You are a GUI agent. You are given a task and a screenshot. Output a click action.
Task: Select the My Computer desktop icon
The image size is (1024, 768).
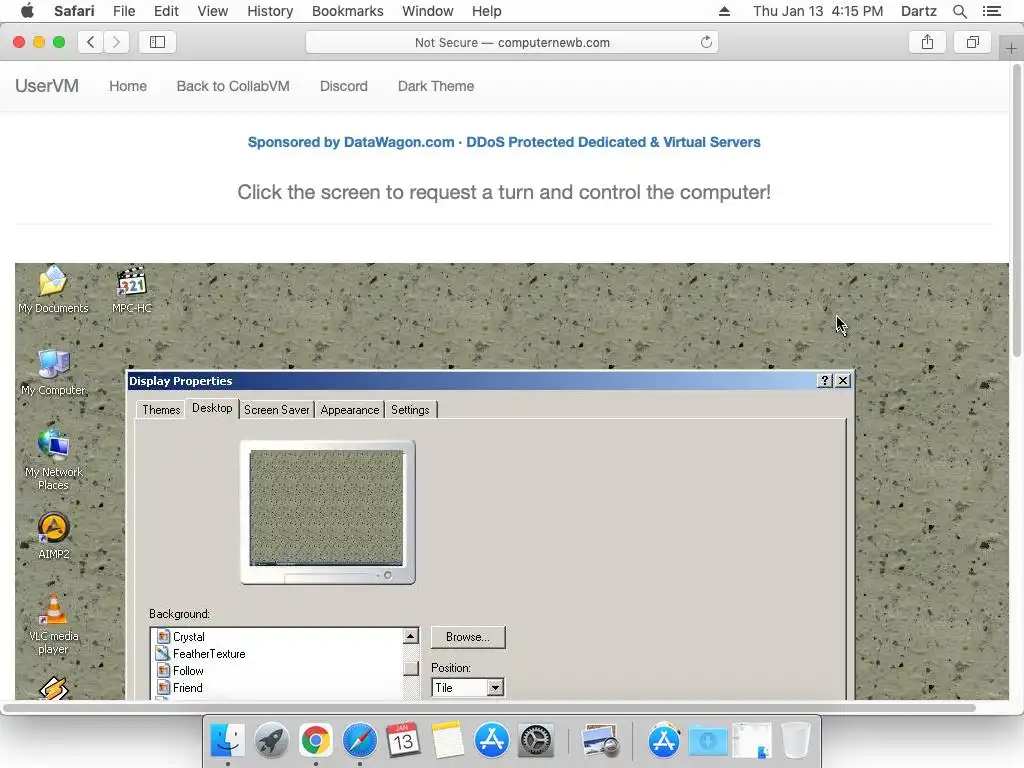pyautogui.click(x=53, y=372)
